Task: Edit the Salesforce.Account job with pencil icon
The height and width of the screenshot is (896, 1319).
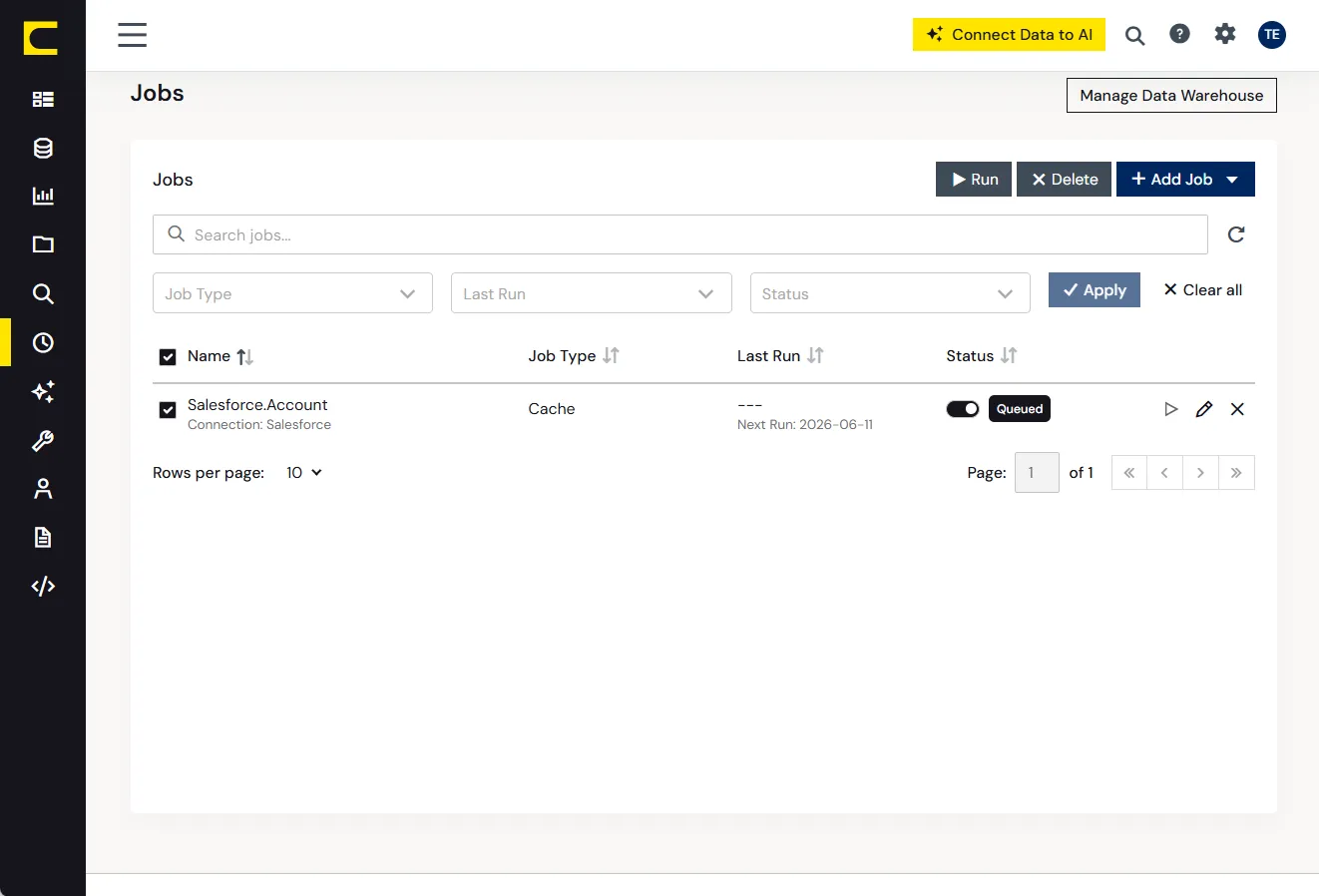Action: coord(1204,409)
